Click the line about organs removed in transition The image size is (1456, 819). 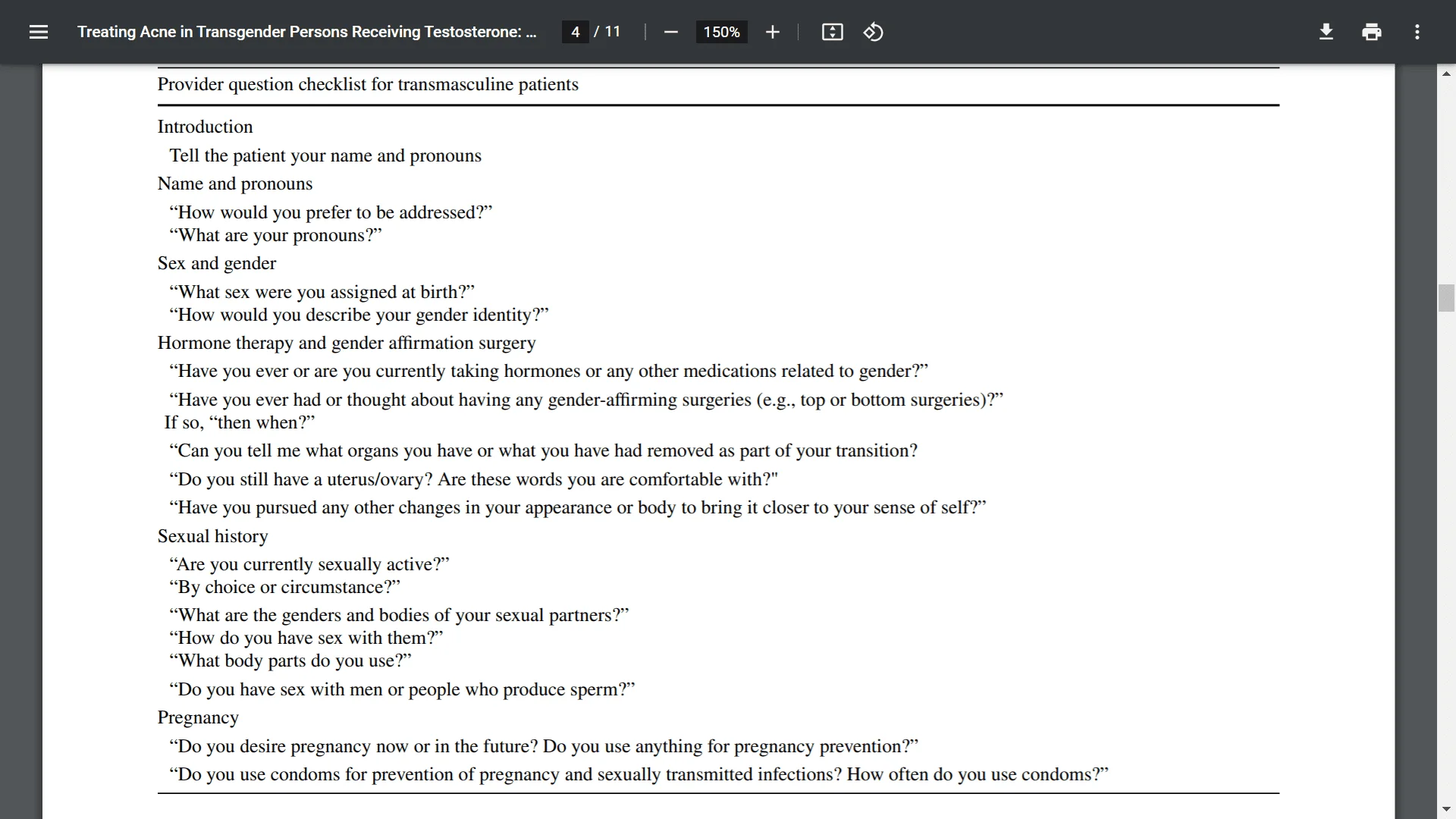pyautogui.click(x=543, y=450)
